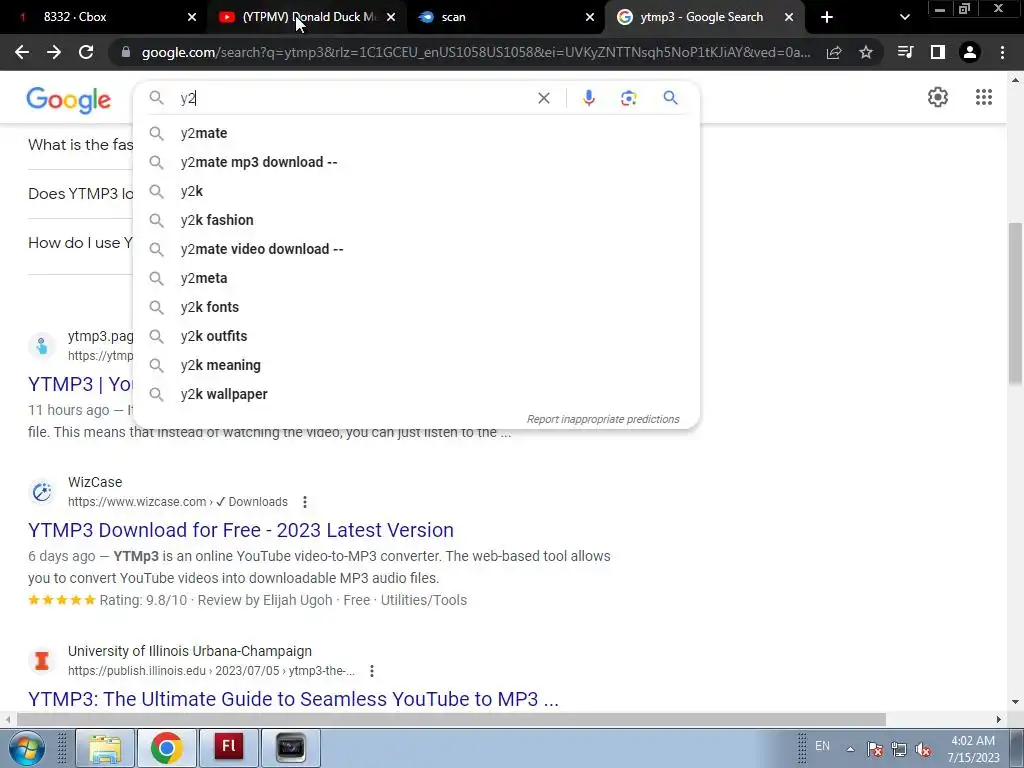This screenshot has height=768, width=1024.
Task: Open Chrome profile avatar
Action: [970, 52]
